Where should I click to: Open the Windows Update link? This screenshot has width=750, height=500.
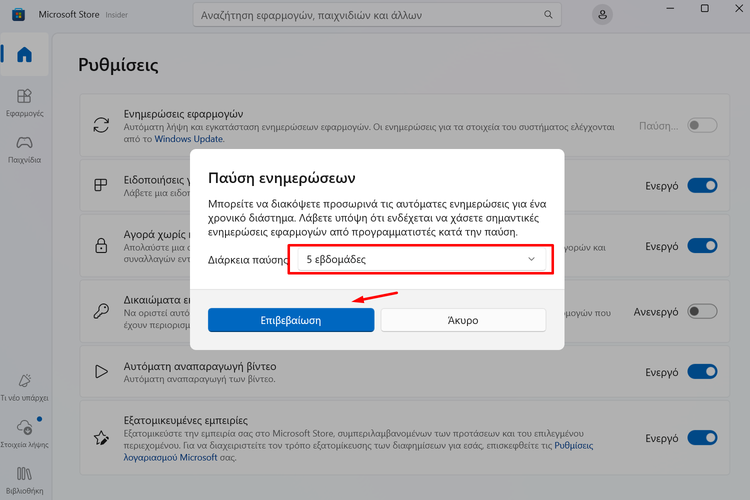pos(188,139)
